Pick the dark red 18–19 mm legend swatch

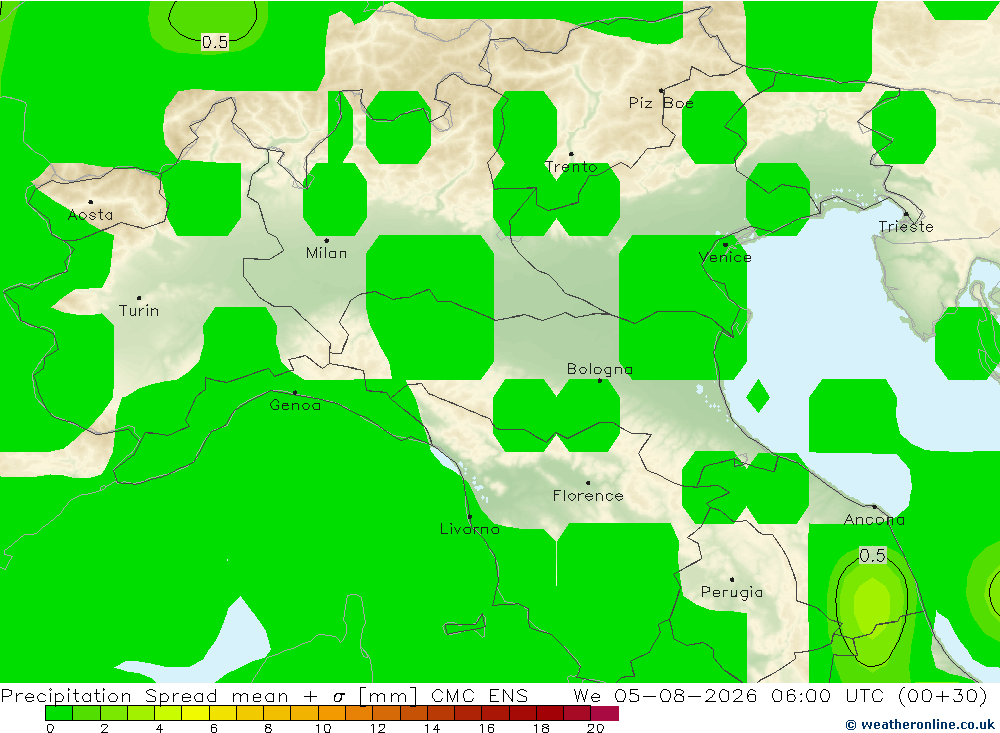point(550,713)
